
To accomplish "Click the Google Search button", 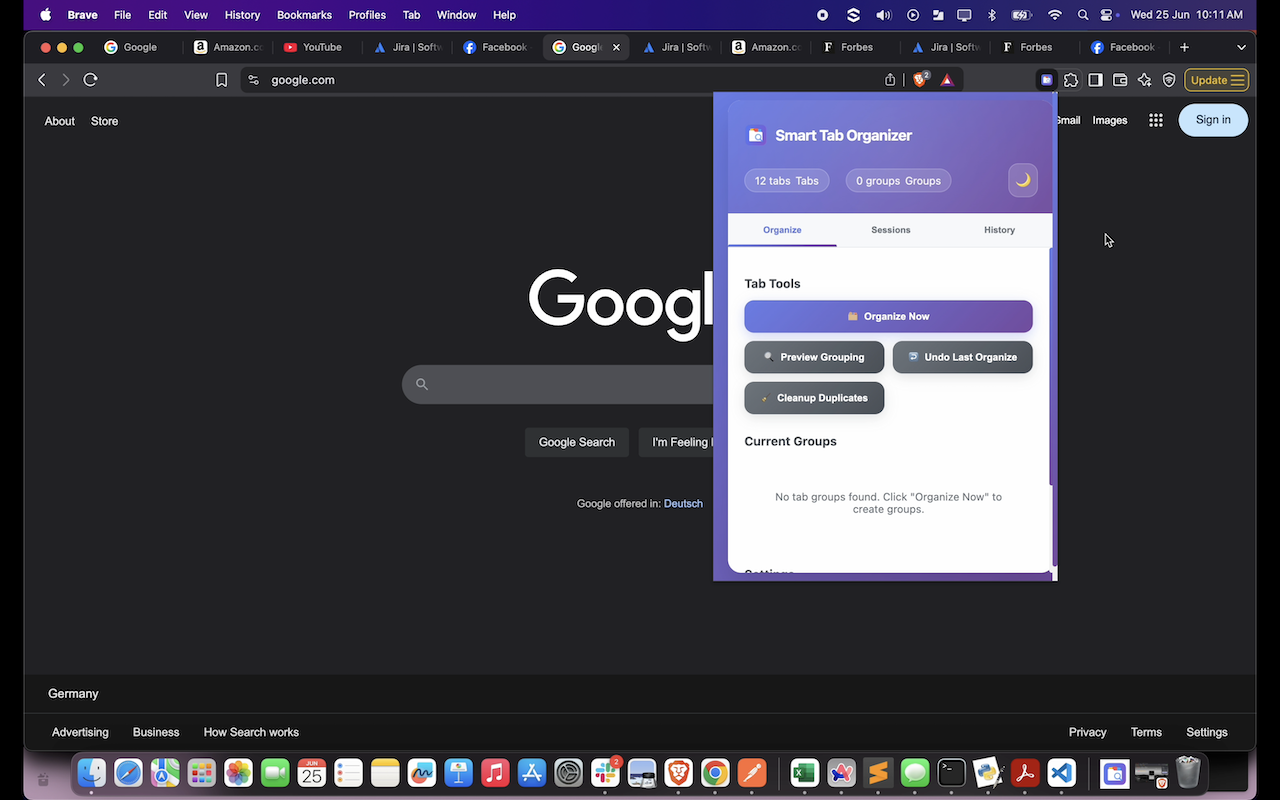I will click(x=577, y=442).
